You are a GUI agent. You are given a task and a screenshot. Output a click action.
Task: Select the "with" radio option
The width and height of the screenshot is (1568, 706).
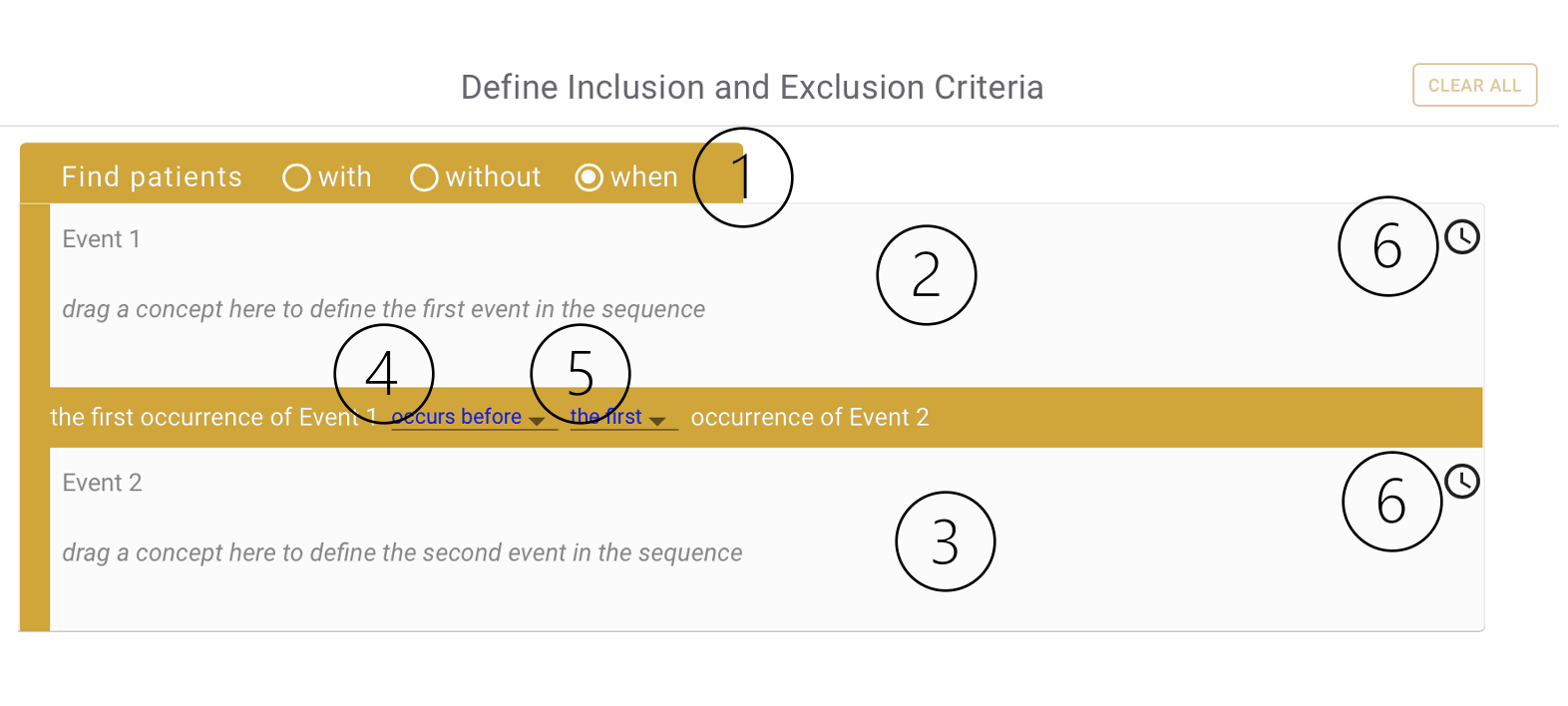296,177
